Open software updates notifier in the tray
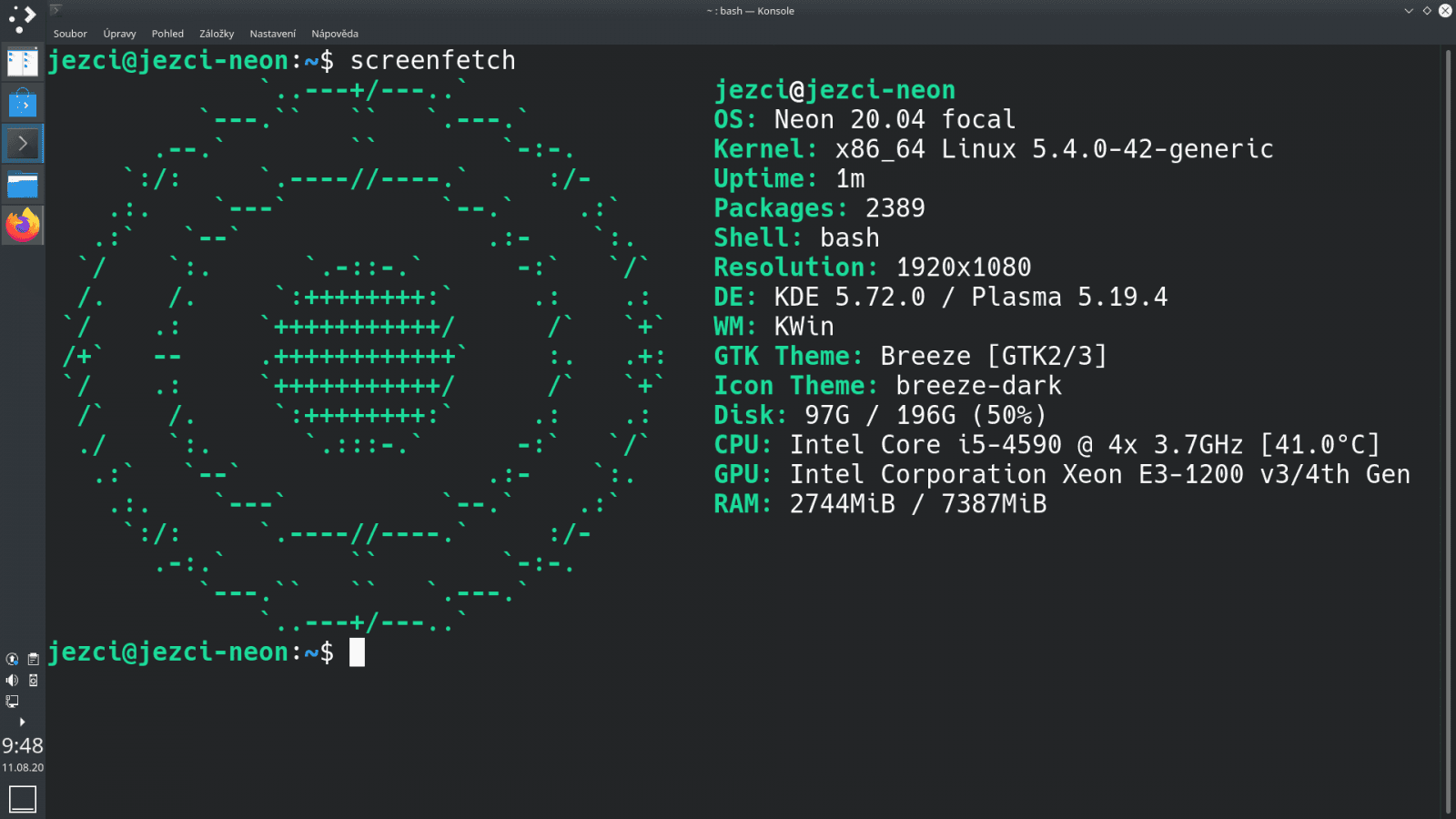Viewport: 1456px width, 819px height. (11, 658)
